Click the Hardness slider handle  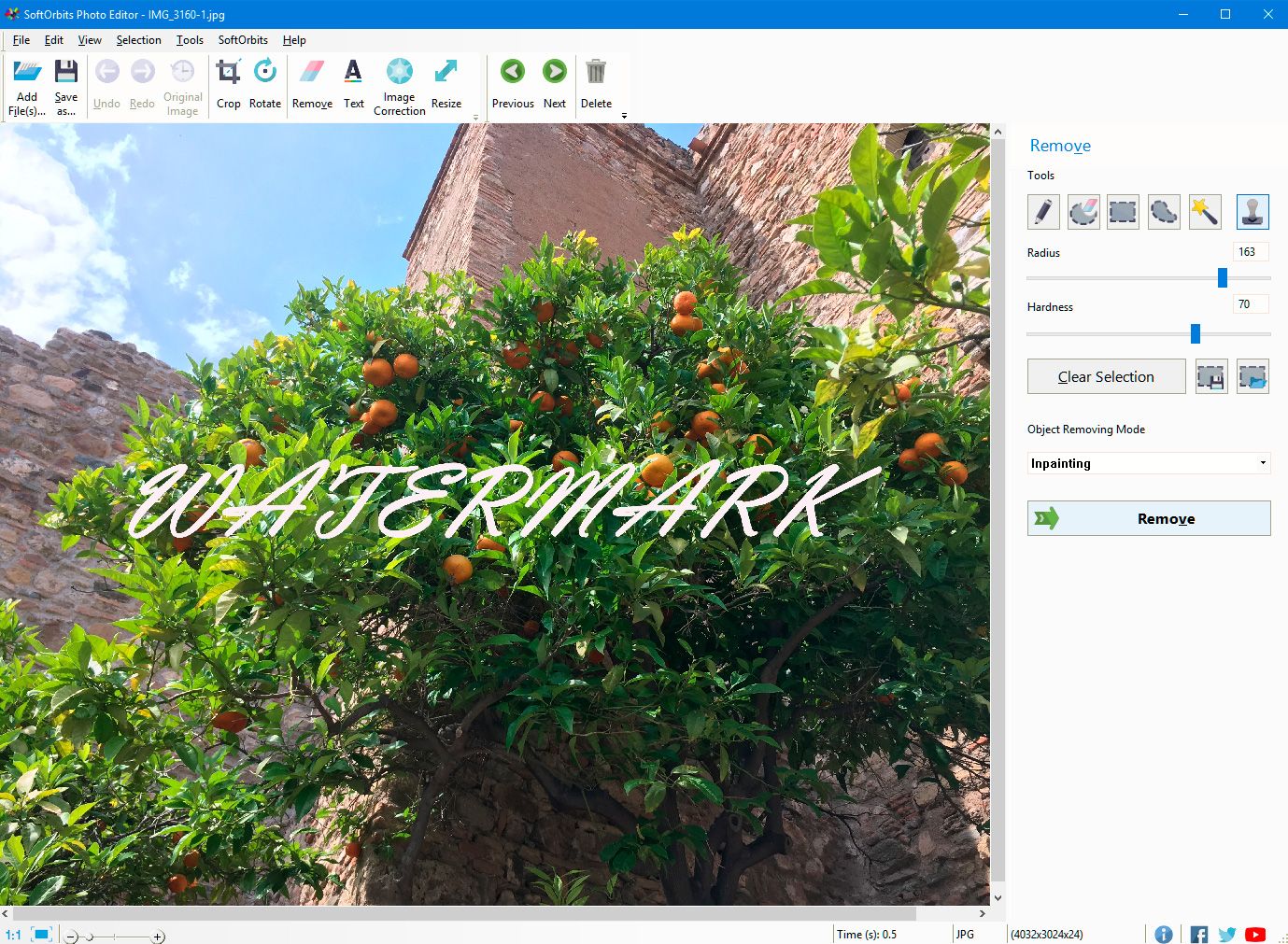pyautogui.click(x=1195, y=333)
